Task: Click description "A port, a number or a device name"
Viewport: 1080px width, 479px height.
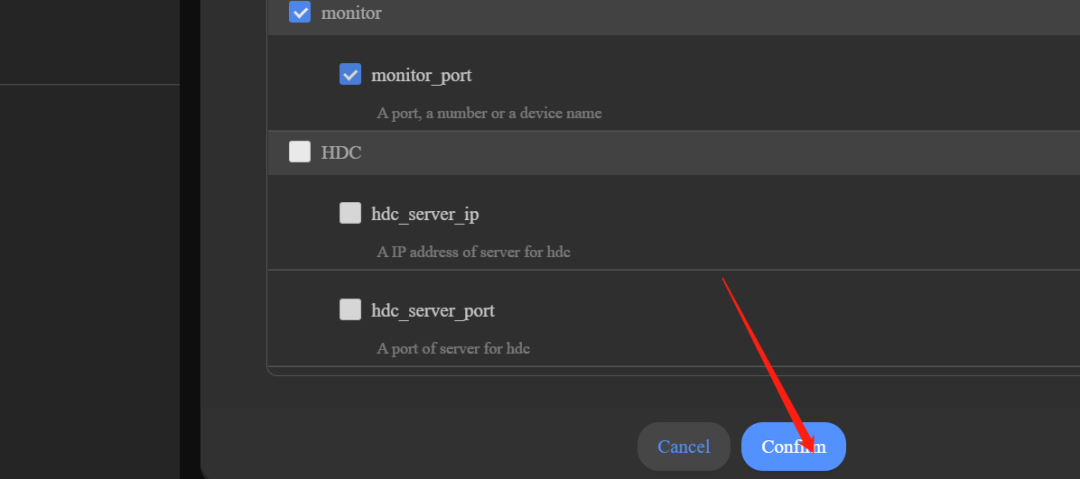Action: [489, 113]
